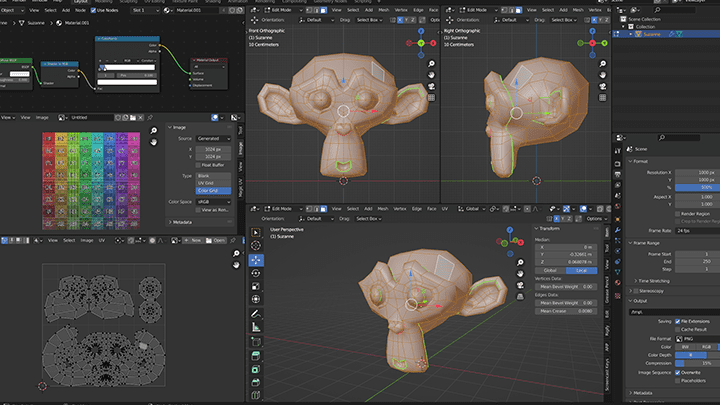Open Material properties tab icon

(x=618, y=283)
